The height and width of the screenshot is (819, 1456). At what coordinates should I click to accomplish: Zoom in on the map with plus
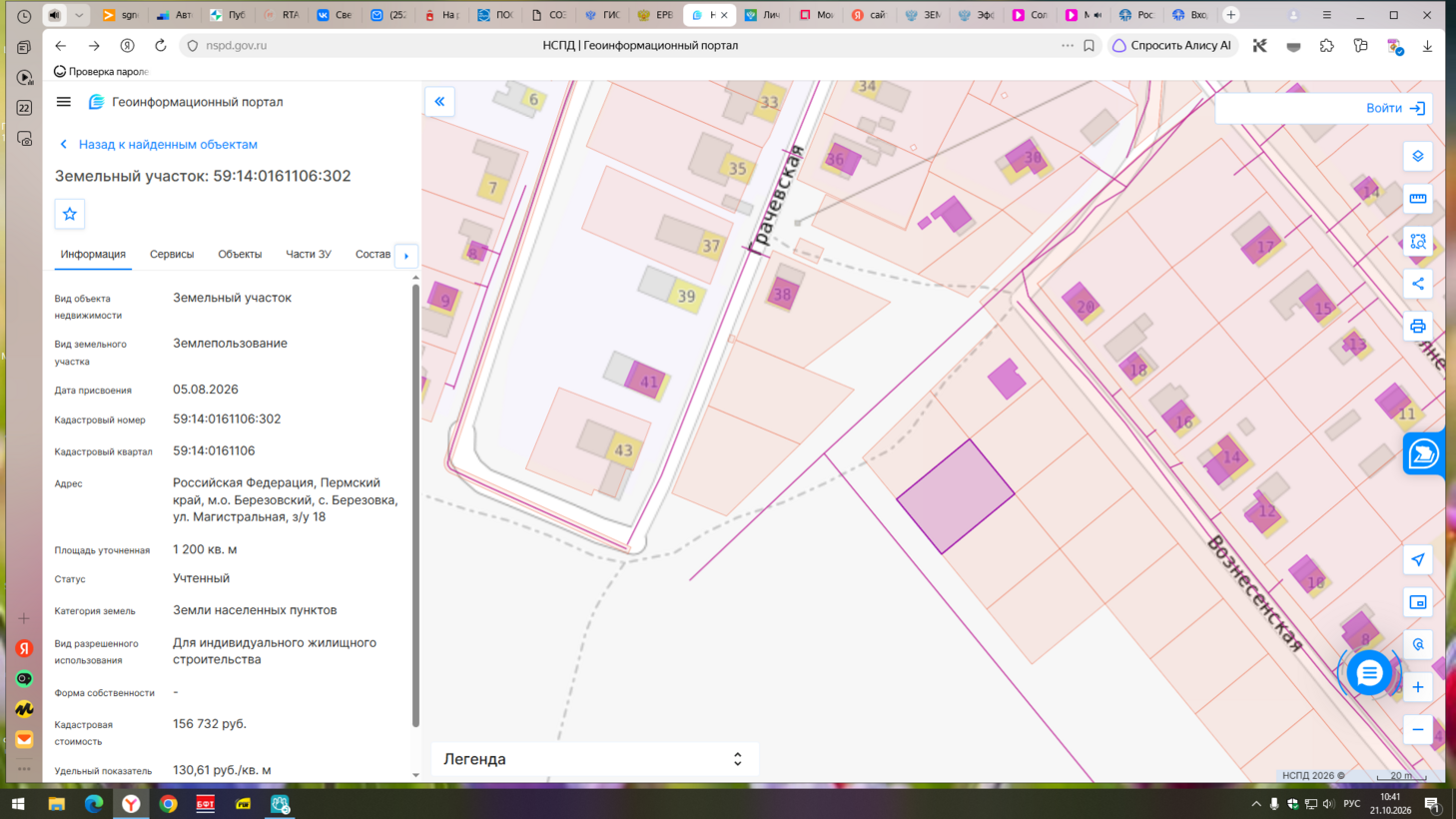tap(1418, 687)
